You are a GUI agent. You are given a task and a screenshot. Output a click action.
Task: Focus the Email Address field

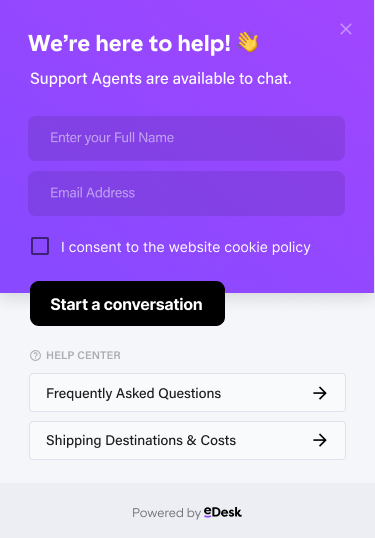[187, 194]
